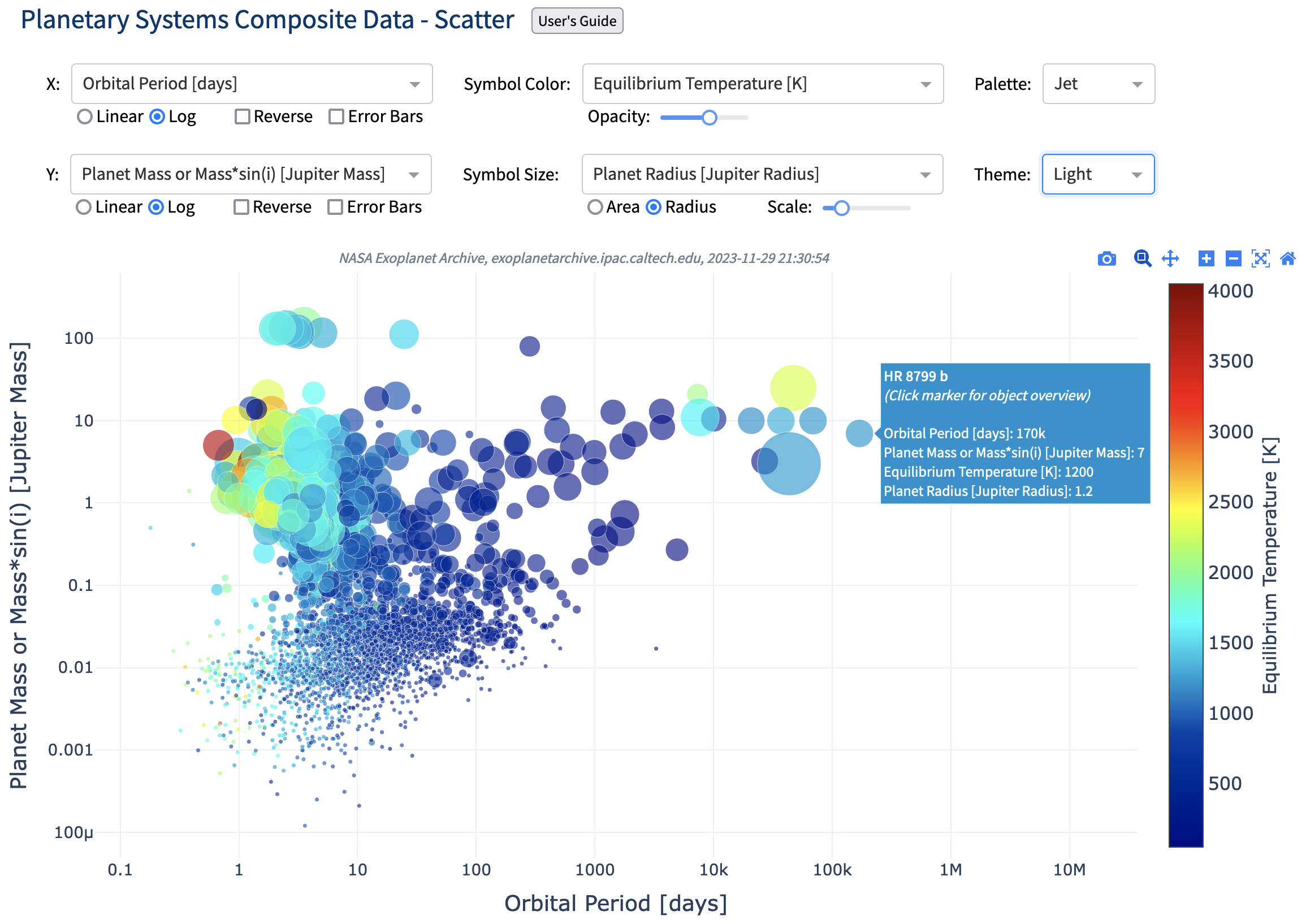Open the Y axis Planet Mass dropdown
The width and height of the screenshot is (1306, 924).
click(250, 174)
